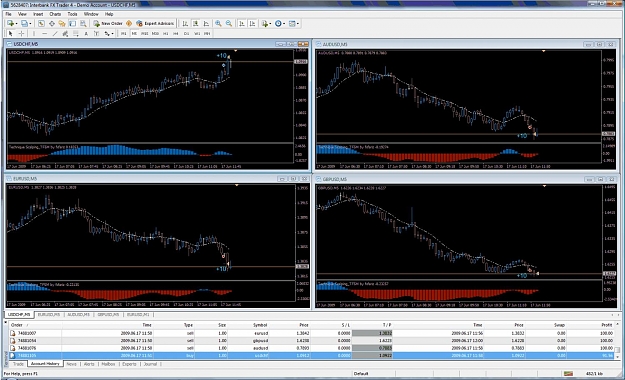Set timeframe to H1
625x380 pixels.
[165, 33]
